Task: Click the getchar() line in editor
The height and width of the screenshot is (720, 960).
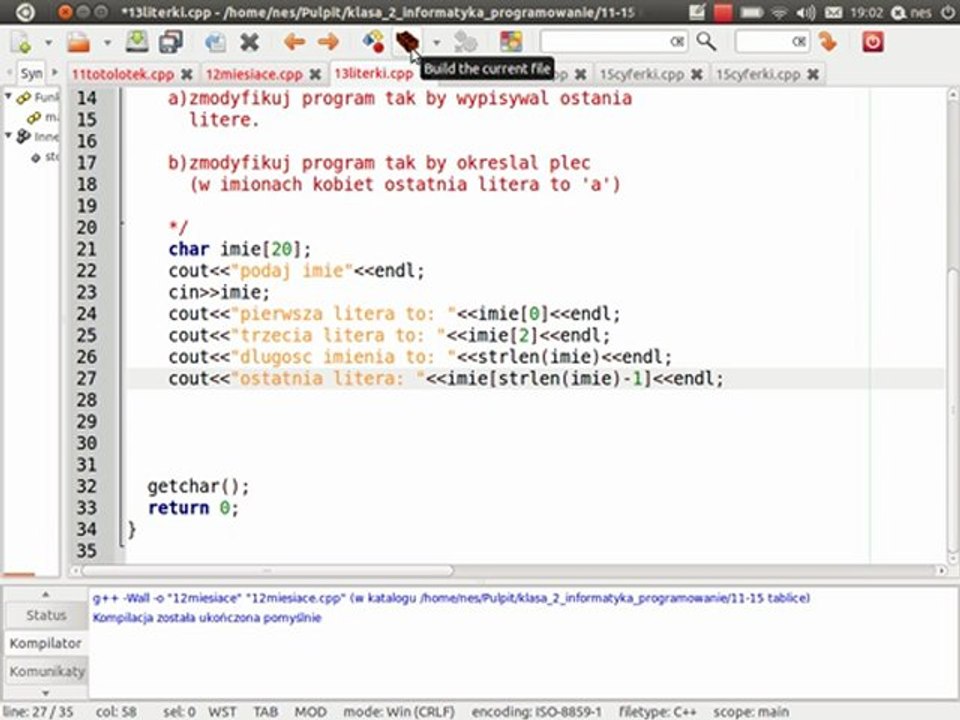Action: pyautogui.click(x=198, y=486)
